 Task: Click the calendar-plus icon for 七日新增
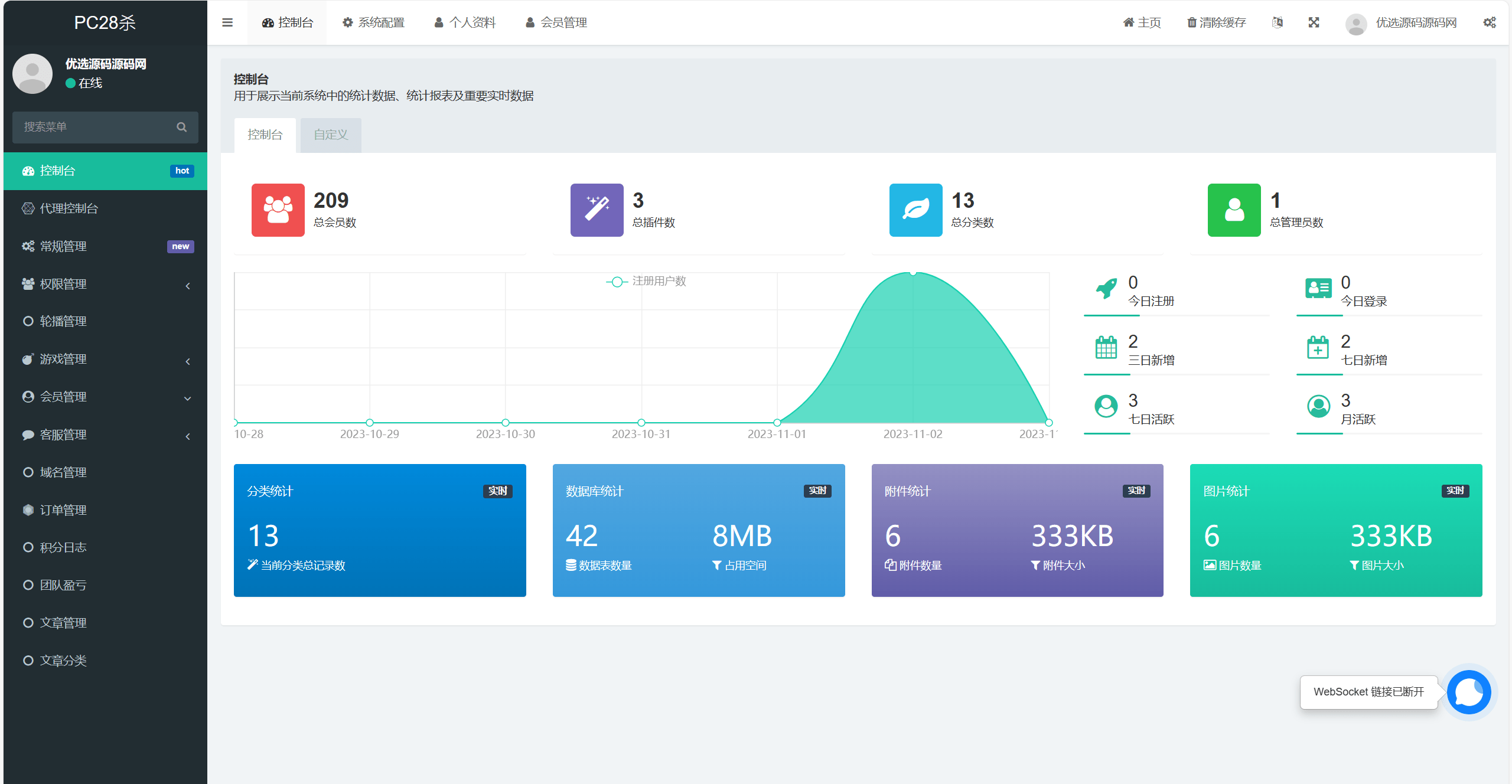pos(1318,348)
